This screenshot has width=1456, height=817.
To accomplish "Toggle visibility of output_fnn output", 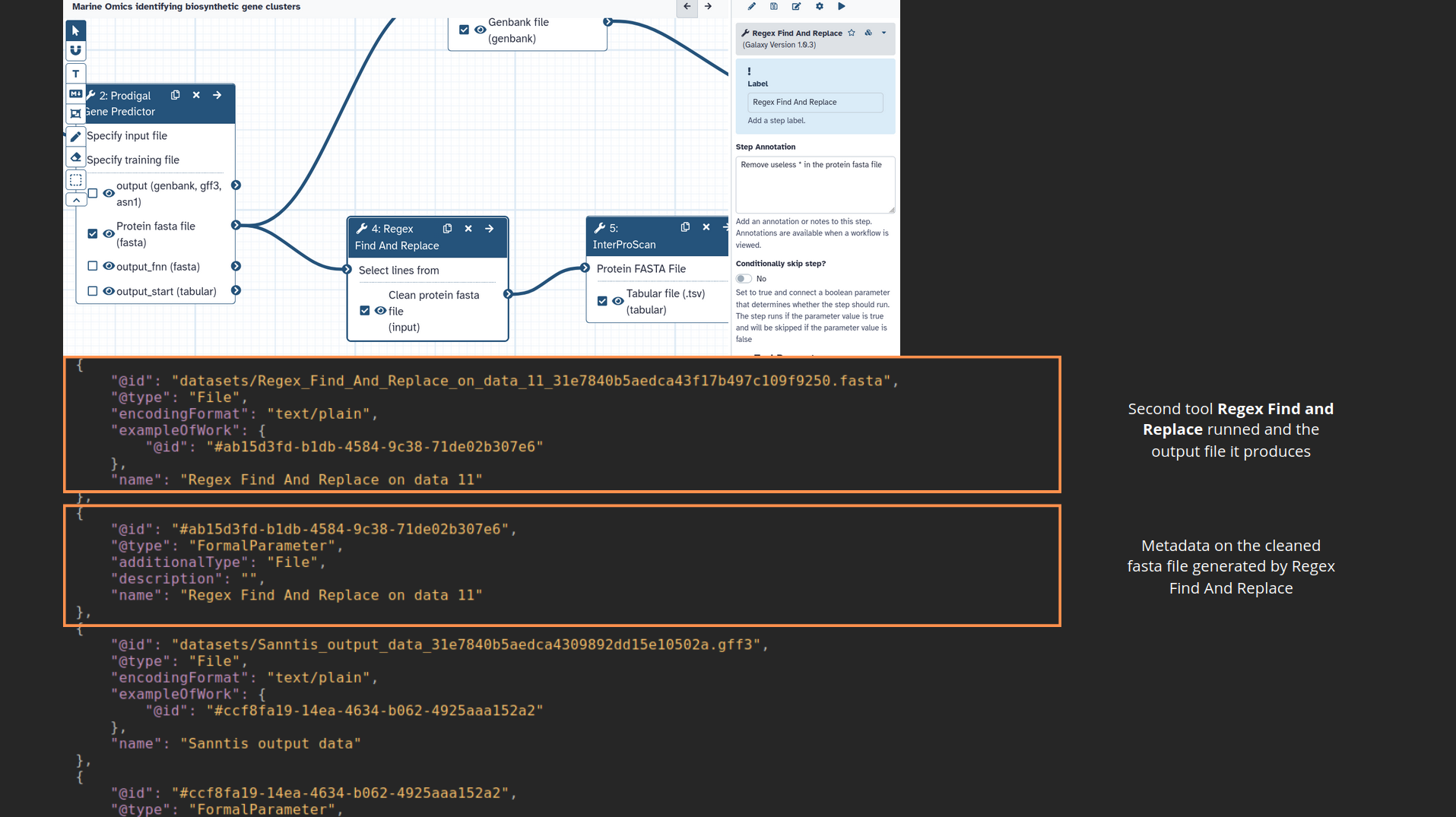I will pyautogui.click(x=109, y=266).
